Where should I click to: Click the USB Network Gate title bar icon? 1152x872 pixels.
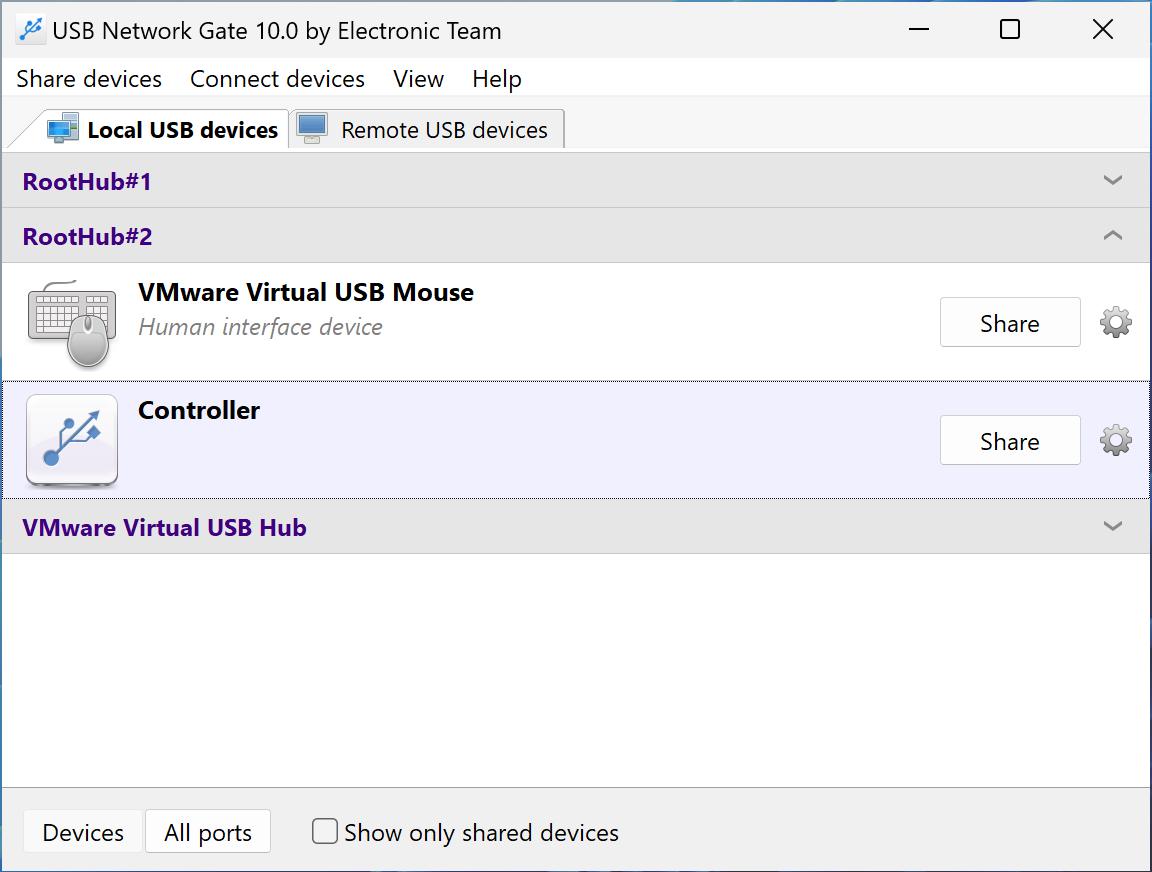(x=31, y=30)
